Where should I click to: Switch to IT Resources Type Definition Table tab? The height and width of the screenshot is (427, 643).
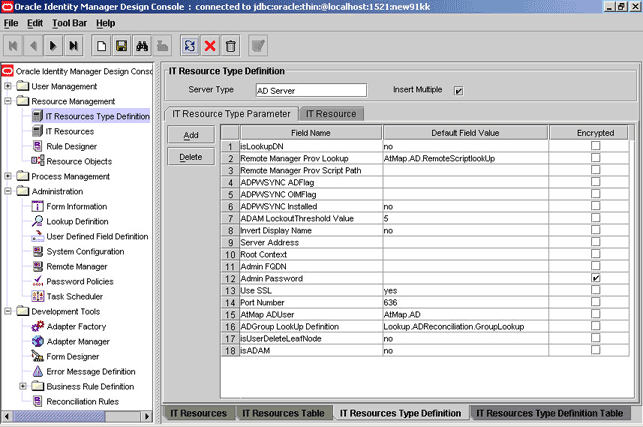[x=550, y=413]
